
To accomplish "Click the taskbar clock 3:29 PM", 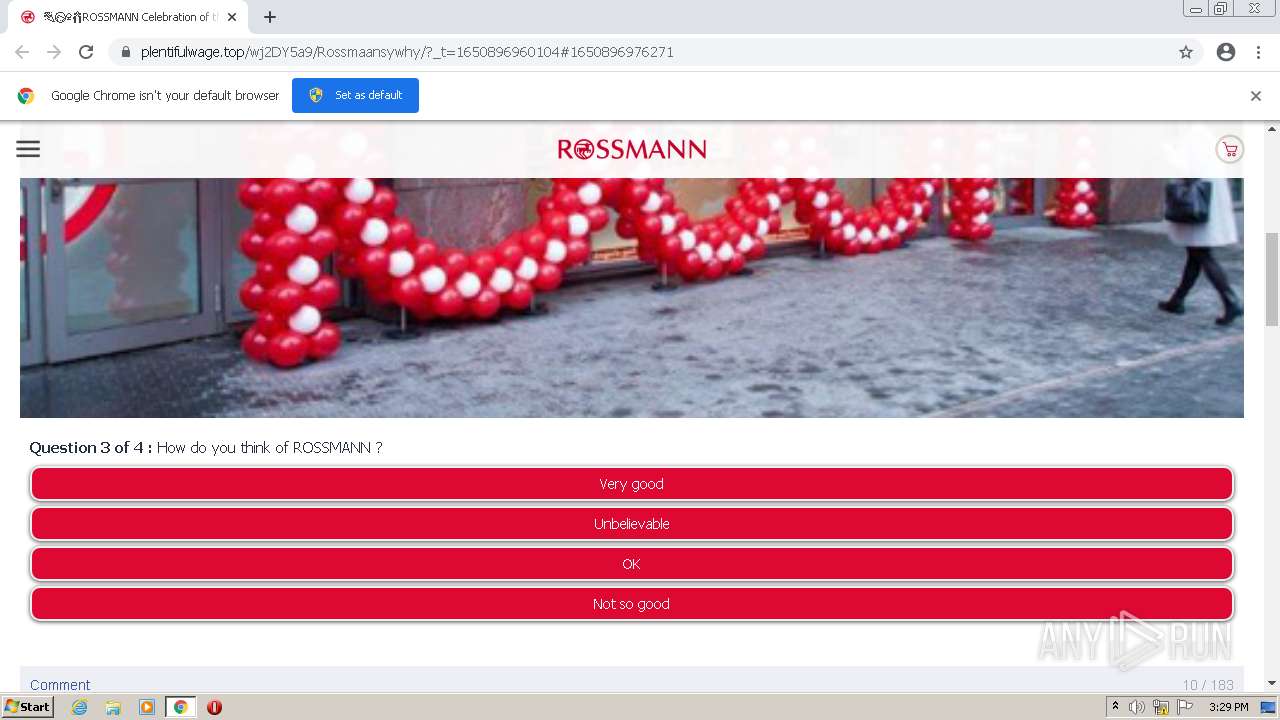I will point(1228,707).
